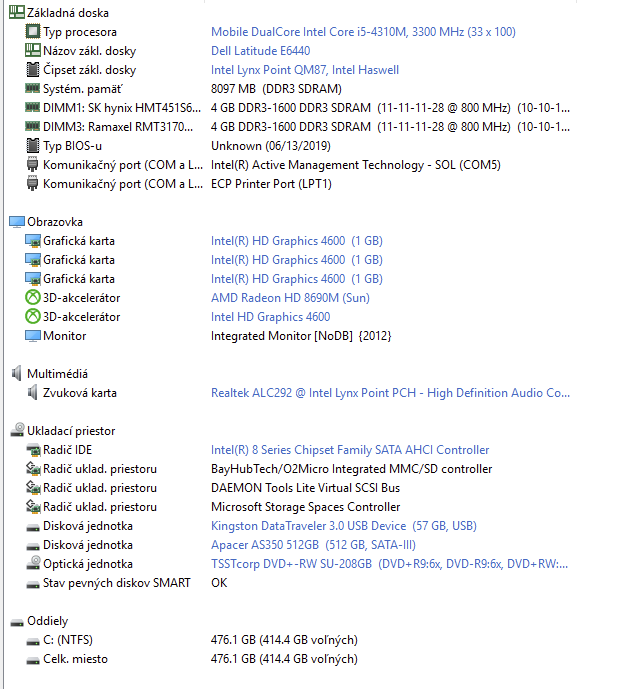The image size is (641, 689).
Task: Click the chip icon beside Typ BIOS-u
Action: (33, 145)
